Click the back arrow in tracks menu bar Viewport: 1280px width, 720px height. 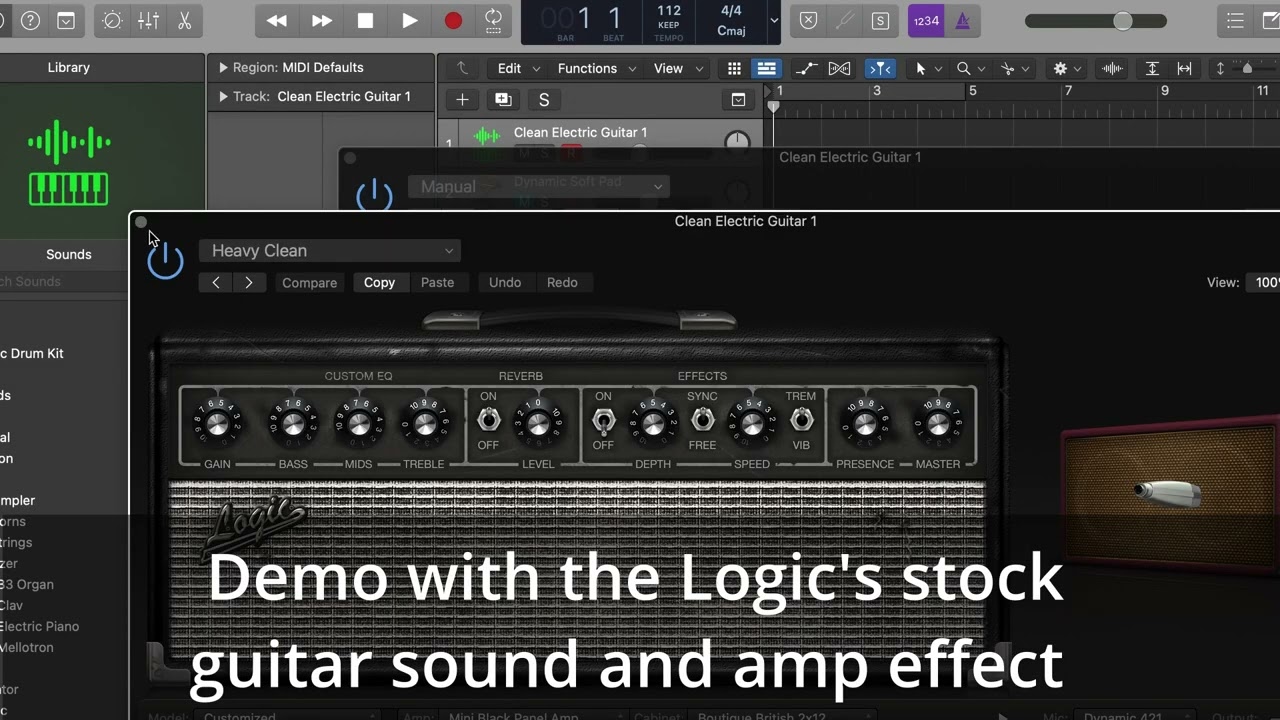click(462, 68)
